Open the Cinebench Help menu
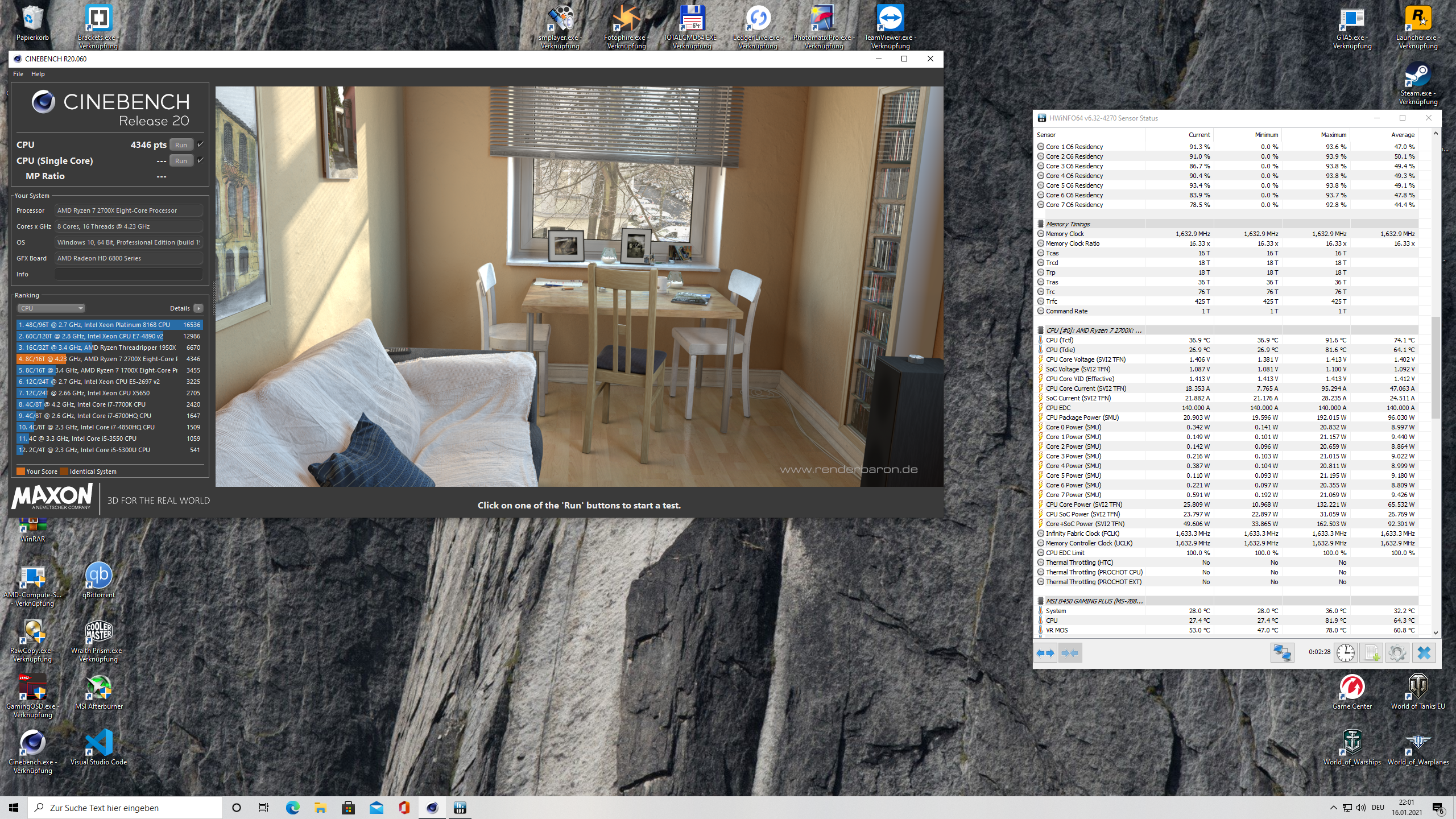1456x819 pixels. pyautogui.click(x=38, y=74)
